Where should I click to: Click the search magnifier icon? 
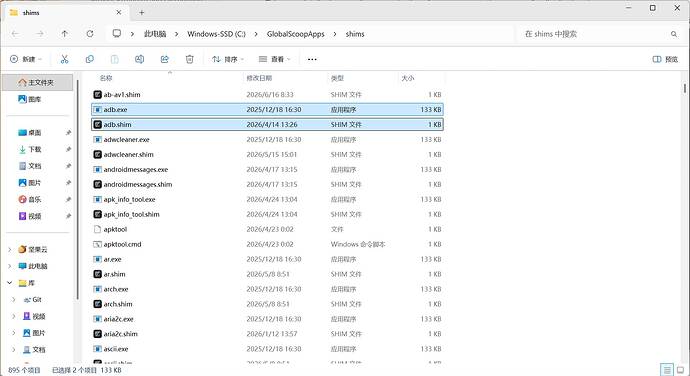pos(674,34)
